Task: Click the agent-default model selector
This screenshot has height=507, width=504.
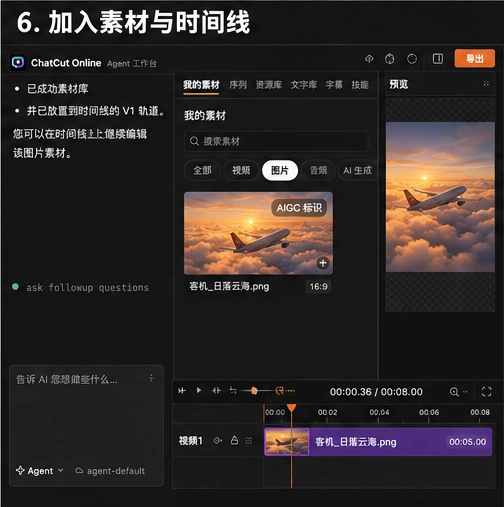Action: (110, 471)
